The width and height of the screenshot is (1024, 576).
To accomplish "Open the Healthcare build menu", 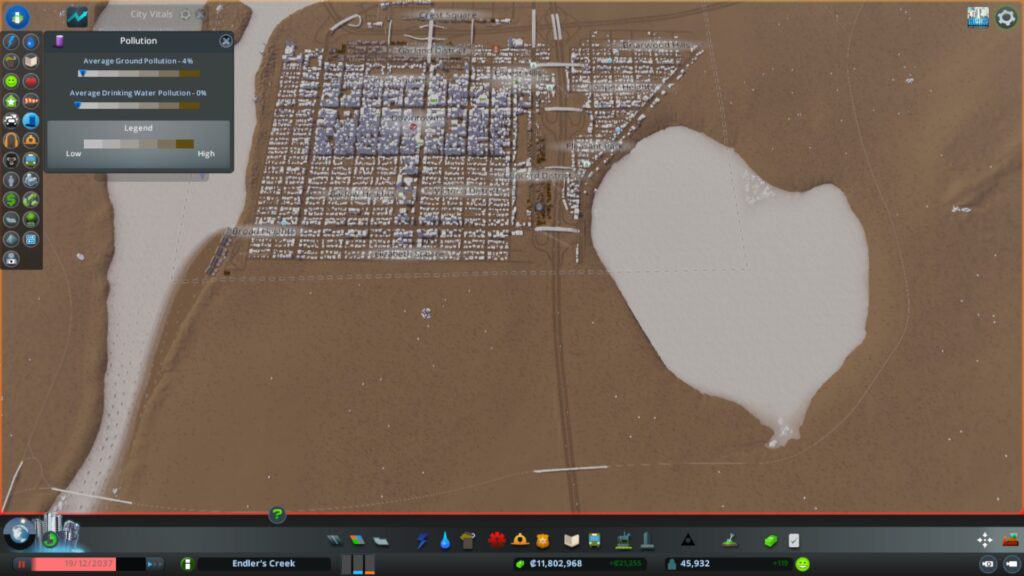I will pos(497,540).
